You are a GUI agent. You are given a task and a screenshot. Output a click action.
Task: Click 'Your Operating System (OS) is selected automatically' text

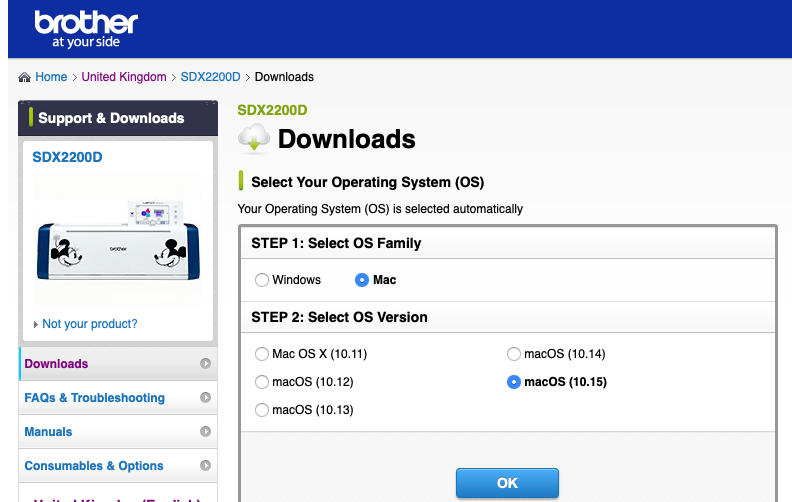pos(380,209)
